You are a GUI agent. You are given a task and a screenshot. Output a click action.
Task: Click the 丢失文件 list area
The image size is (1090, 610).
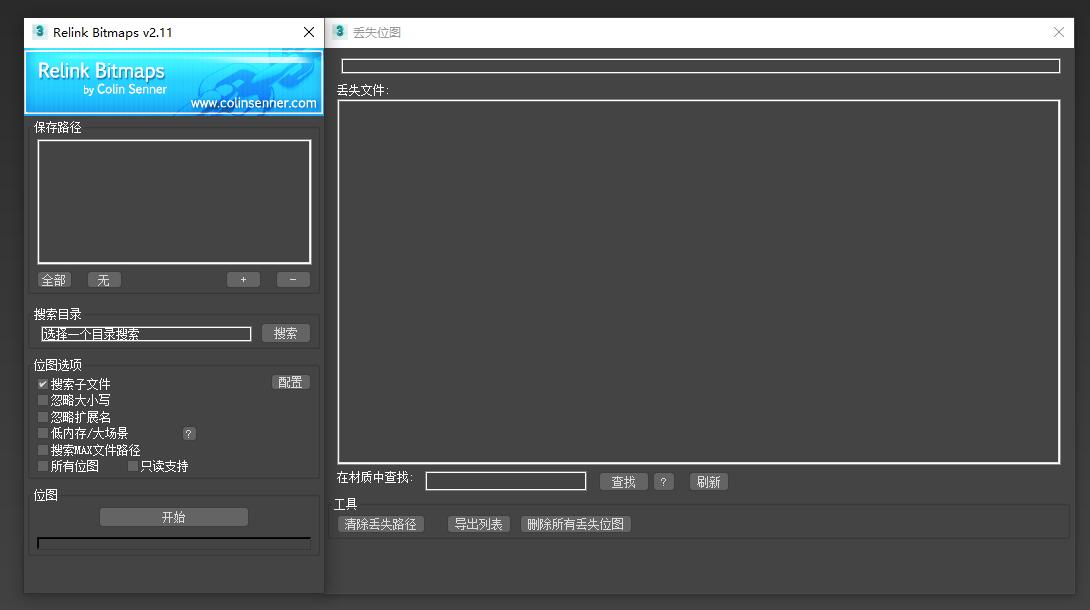(x=699, y=281)
